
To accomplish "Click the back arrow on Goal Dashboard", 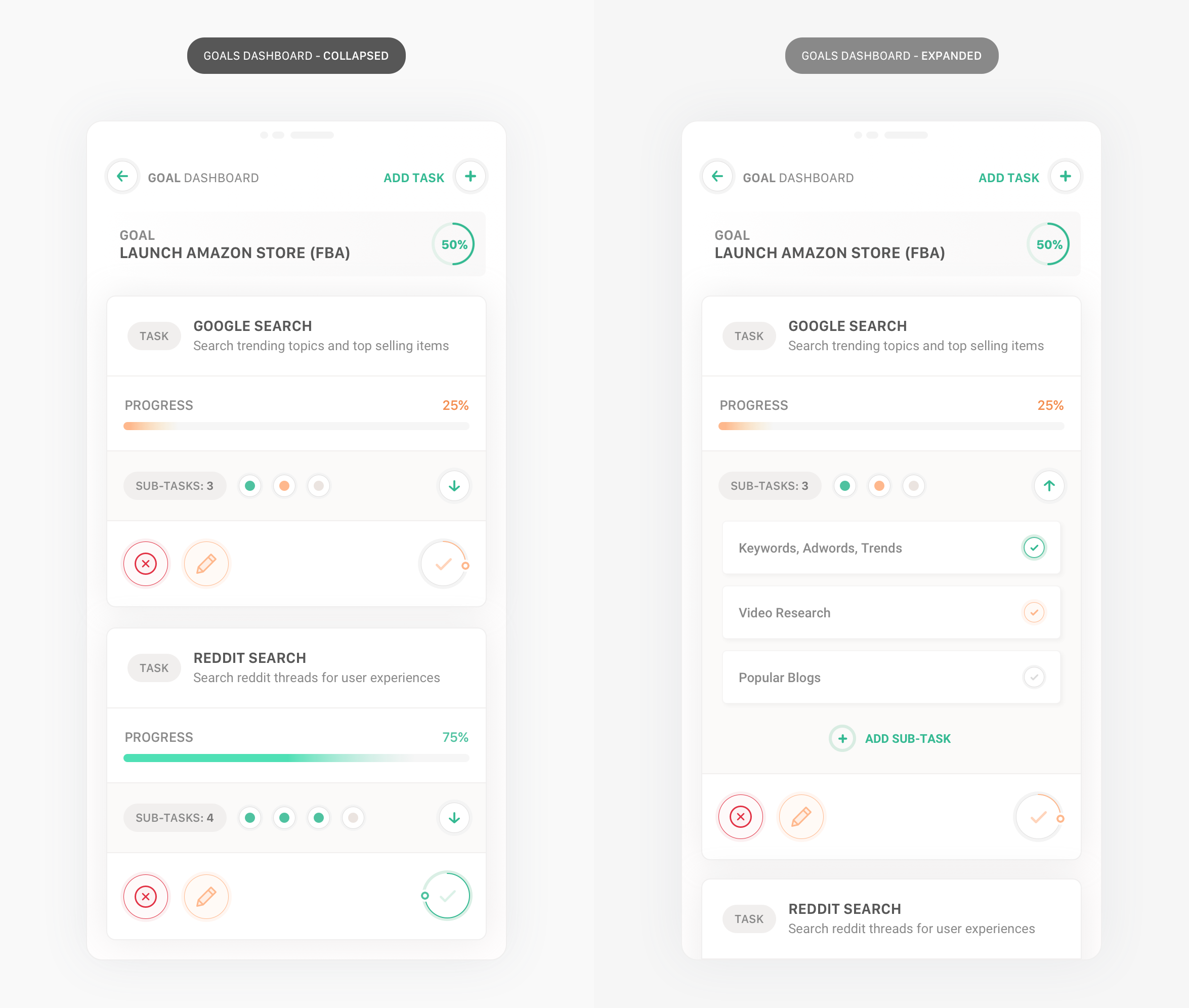I will pos(123,177).
